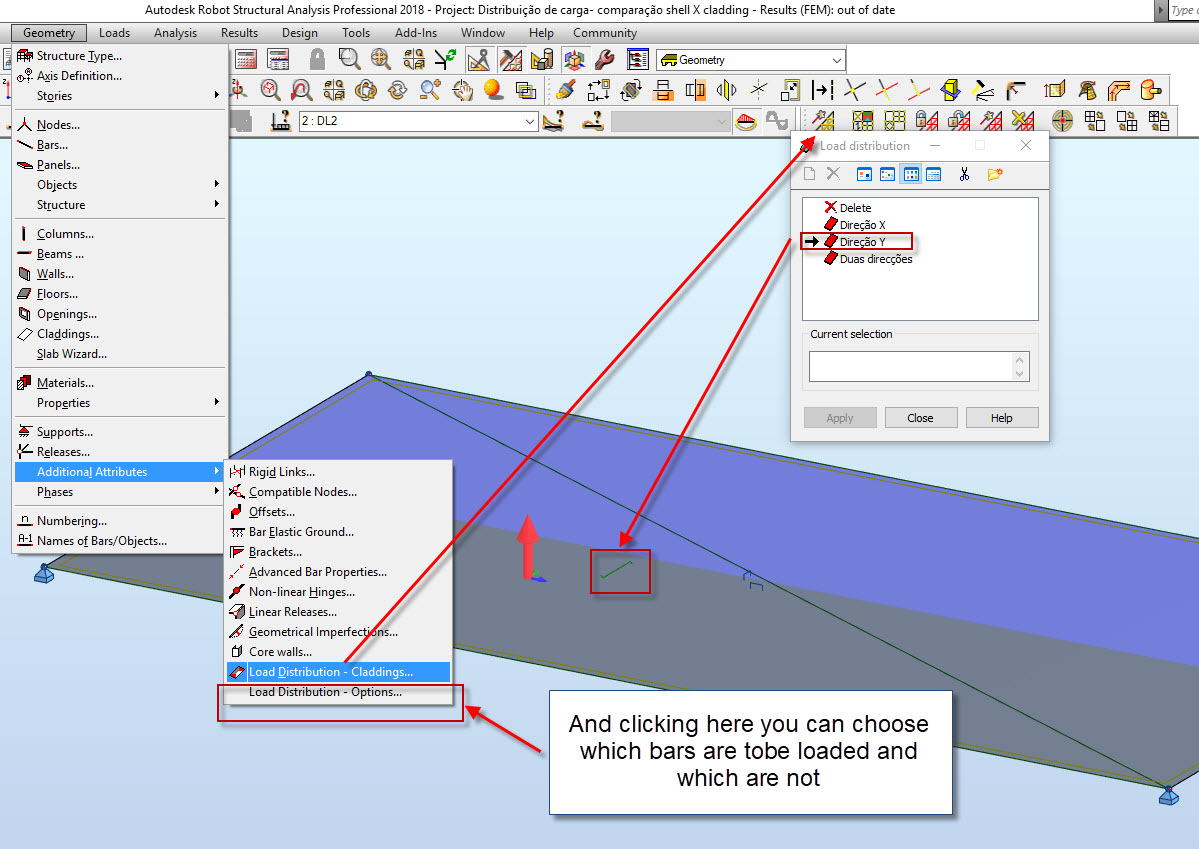Select Offsets... submenu entry
1199x849 pixels.
tap(337, 512)
